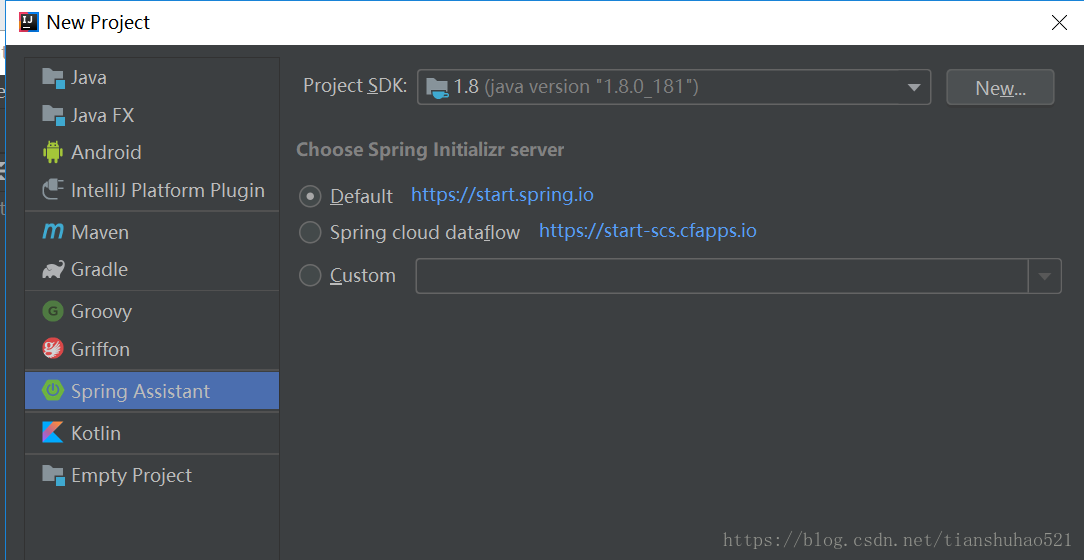Open the Project SDK dropdown
Screen dimensions: 1084x560
click(x=674, y=87)
